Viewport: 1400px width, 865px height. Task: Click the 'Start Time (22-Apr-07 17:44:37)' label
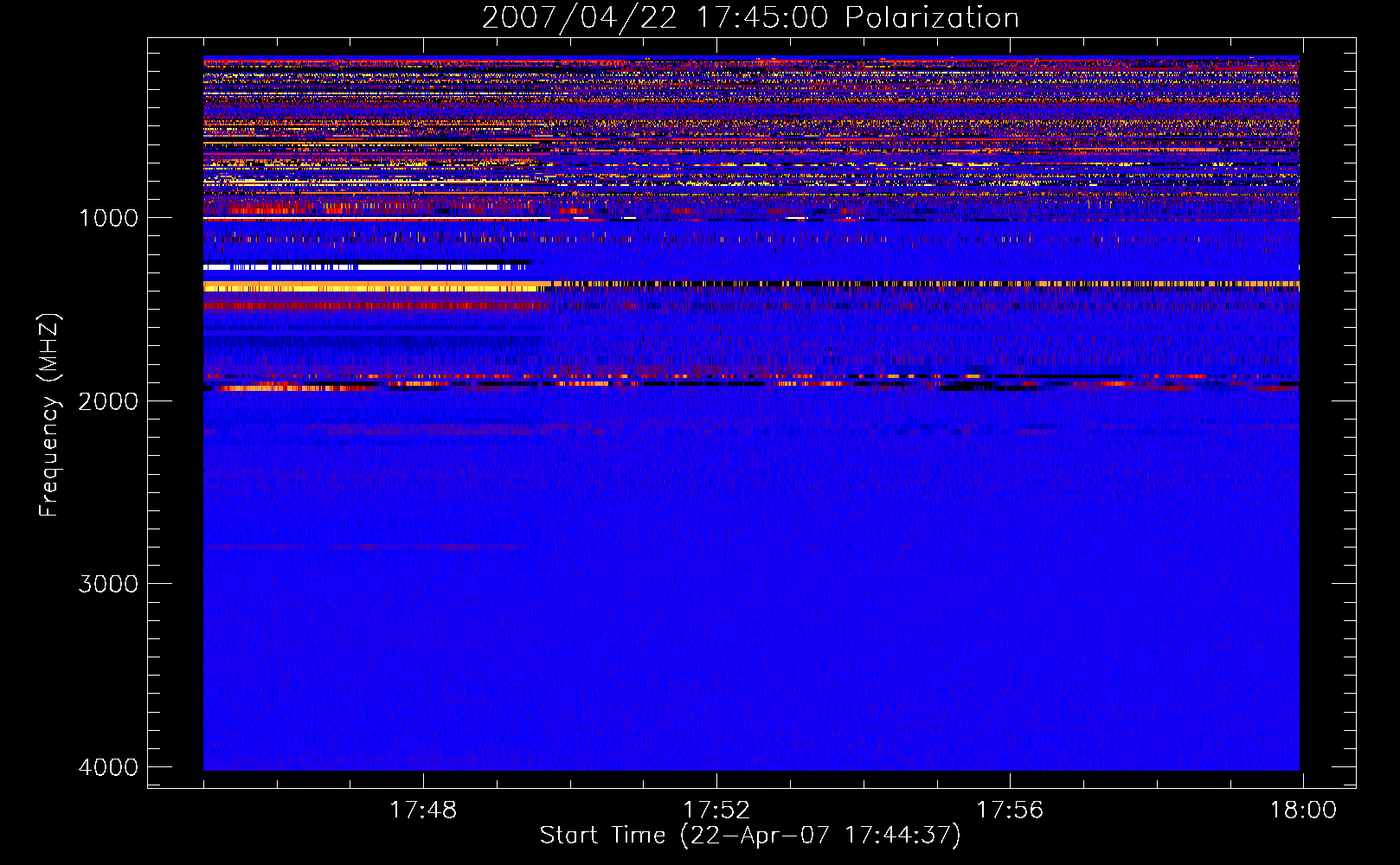point(750,836)
